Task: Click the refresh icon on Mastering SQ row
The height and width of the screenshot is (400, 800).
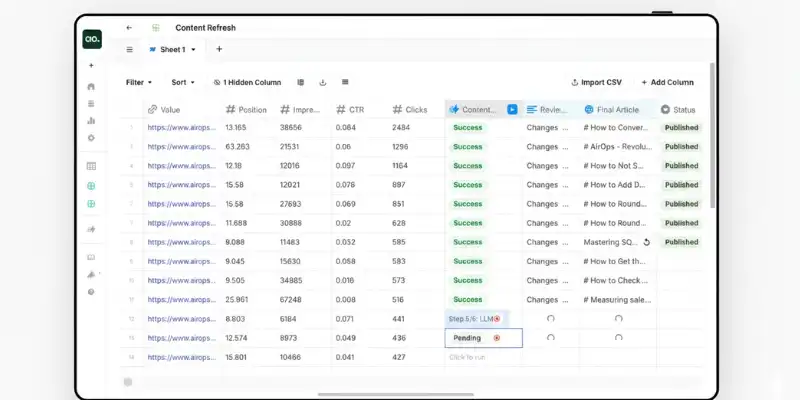Action: pos(646,242)
